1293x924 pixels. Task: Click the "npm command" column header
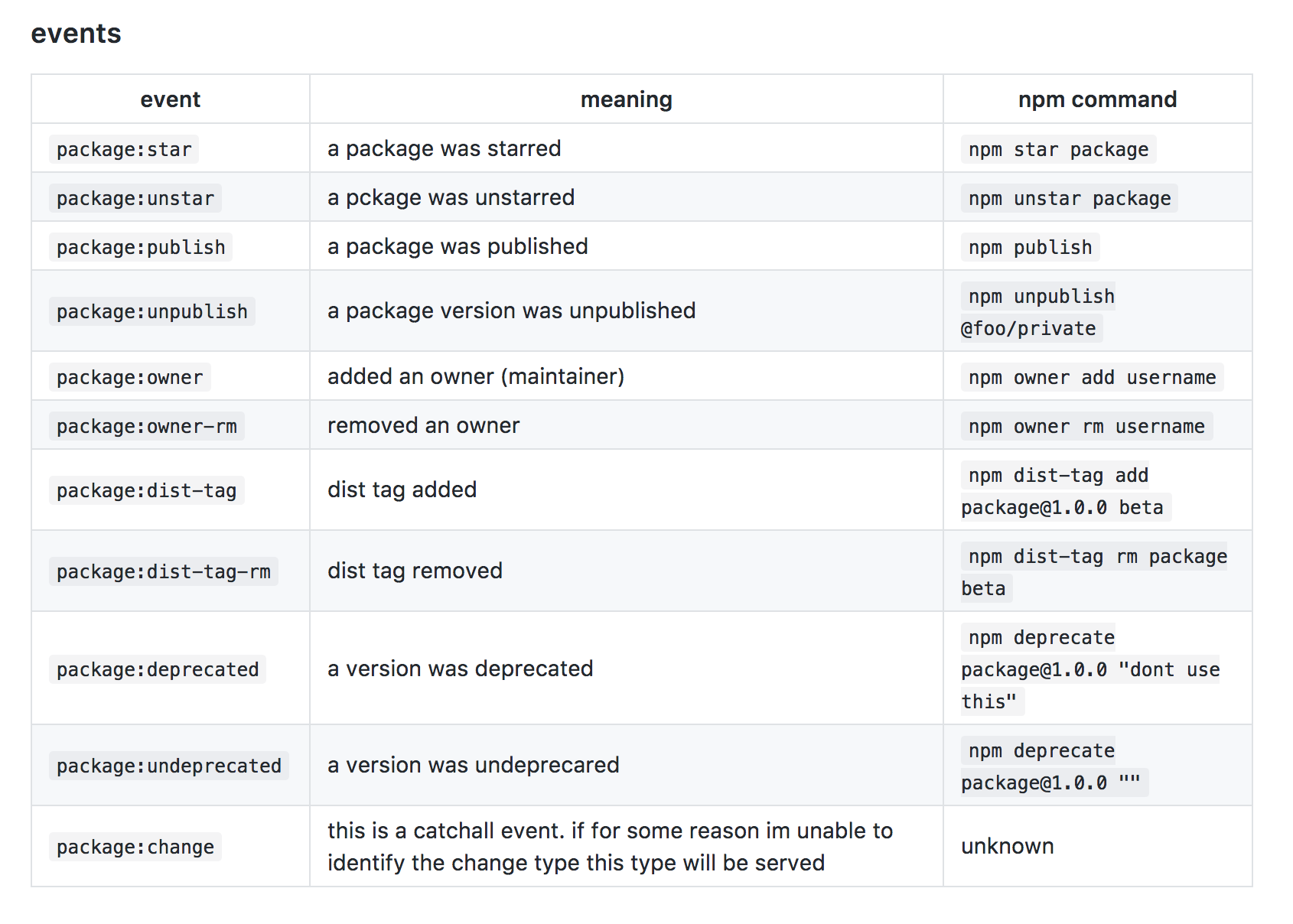coord(1096,99)
